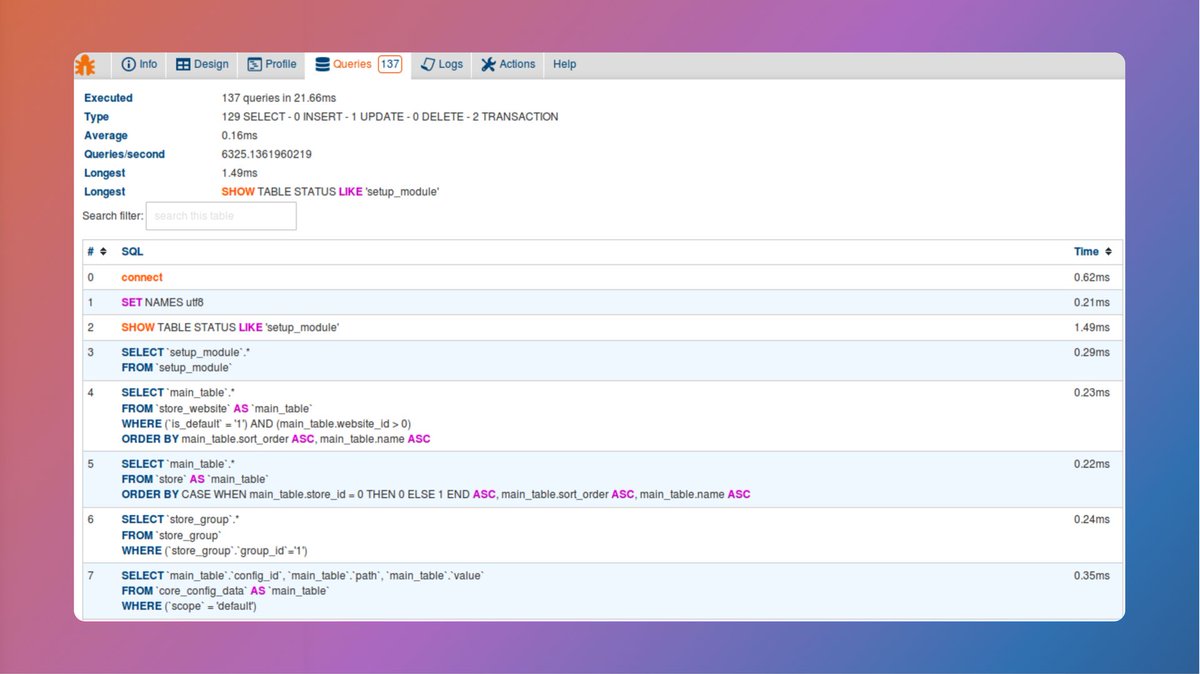Click the Actions tab's wrench icon
Viewport: 1200px width, 674px height.
[488, 64]
